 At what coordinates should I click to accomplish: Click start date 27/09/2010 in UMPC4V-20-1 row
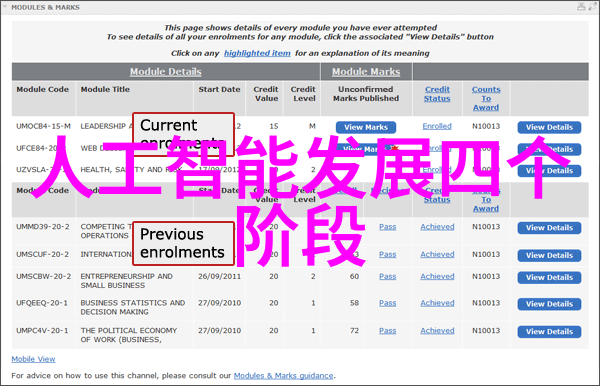(x=220, y=331)
